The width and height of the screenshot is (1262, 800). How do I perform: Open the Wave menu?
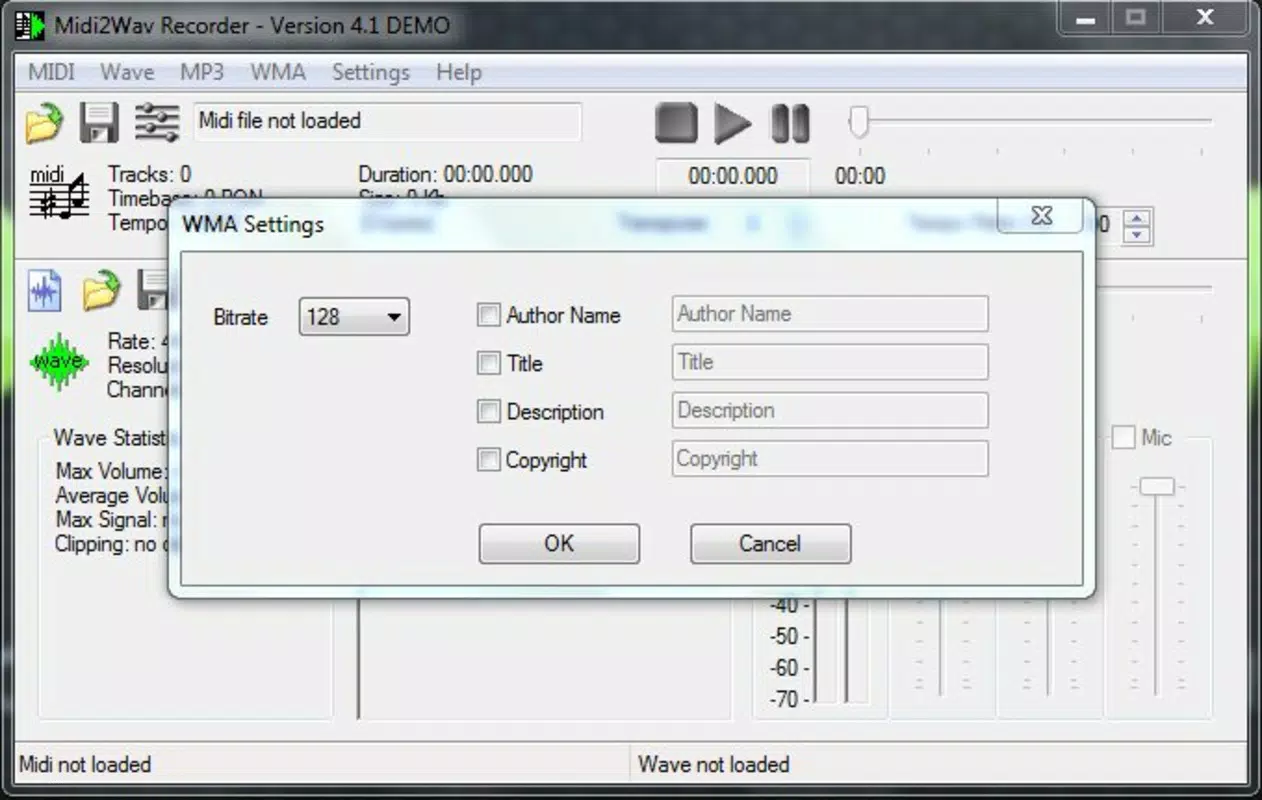[127, 72]
